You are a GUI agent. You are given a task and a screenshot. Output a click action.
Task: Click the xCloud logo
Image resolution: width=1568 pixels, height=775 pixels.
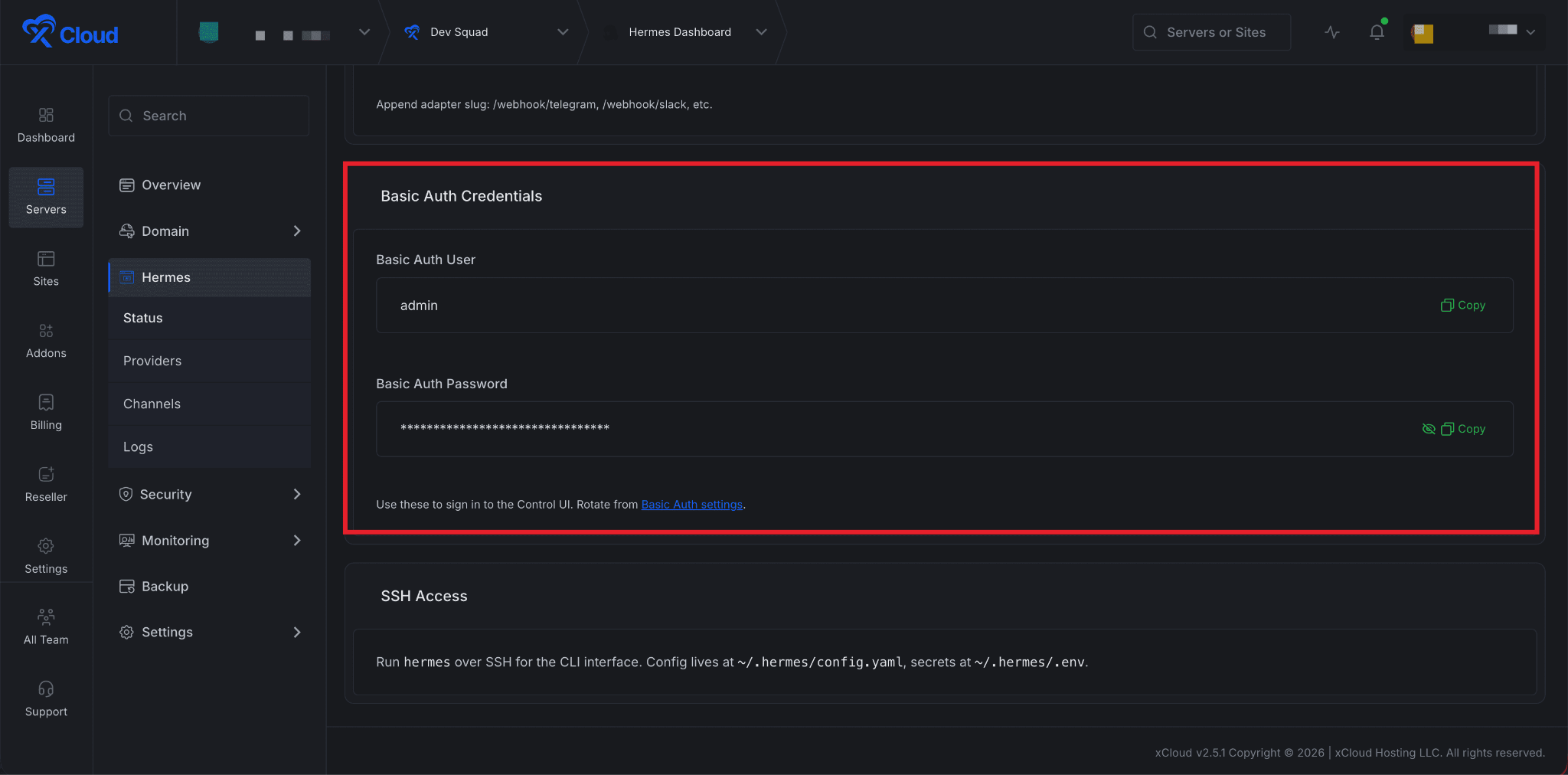pyautogui.click(x=69, y=31)
